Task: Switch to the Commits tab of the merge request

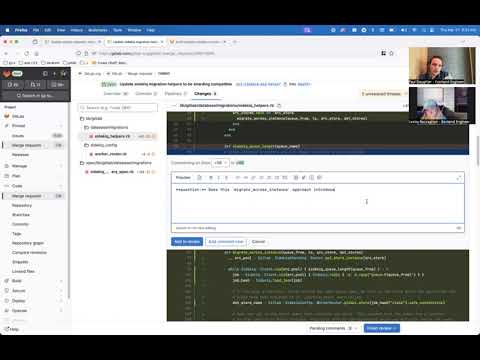Action: [x=146, y=94]
